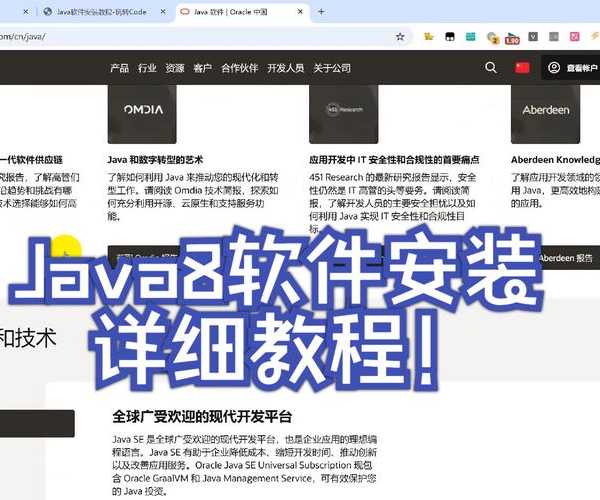Click the 451 Research report thumbnail
The image size is (600, 500).
tap(344, 114)
